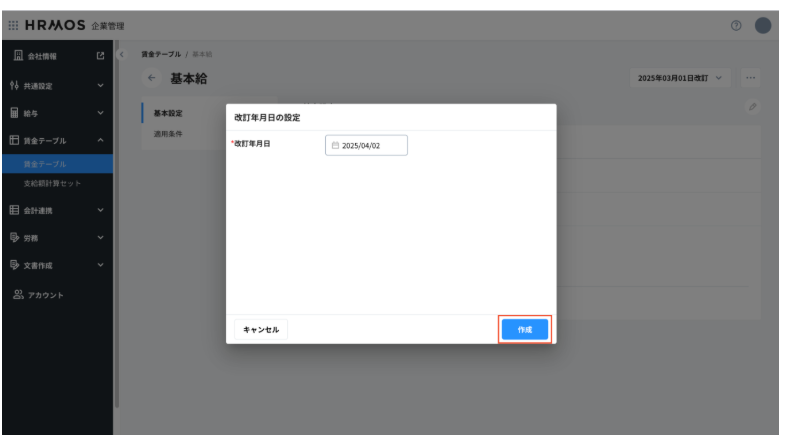Open アカウント in the sidebar
Screen dimensions: 789x440
[50, 294]
